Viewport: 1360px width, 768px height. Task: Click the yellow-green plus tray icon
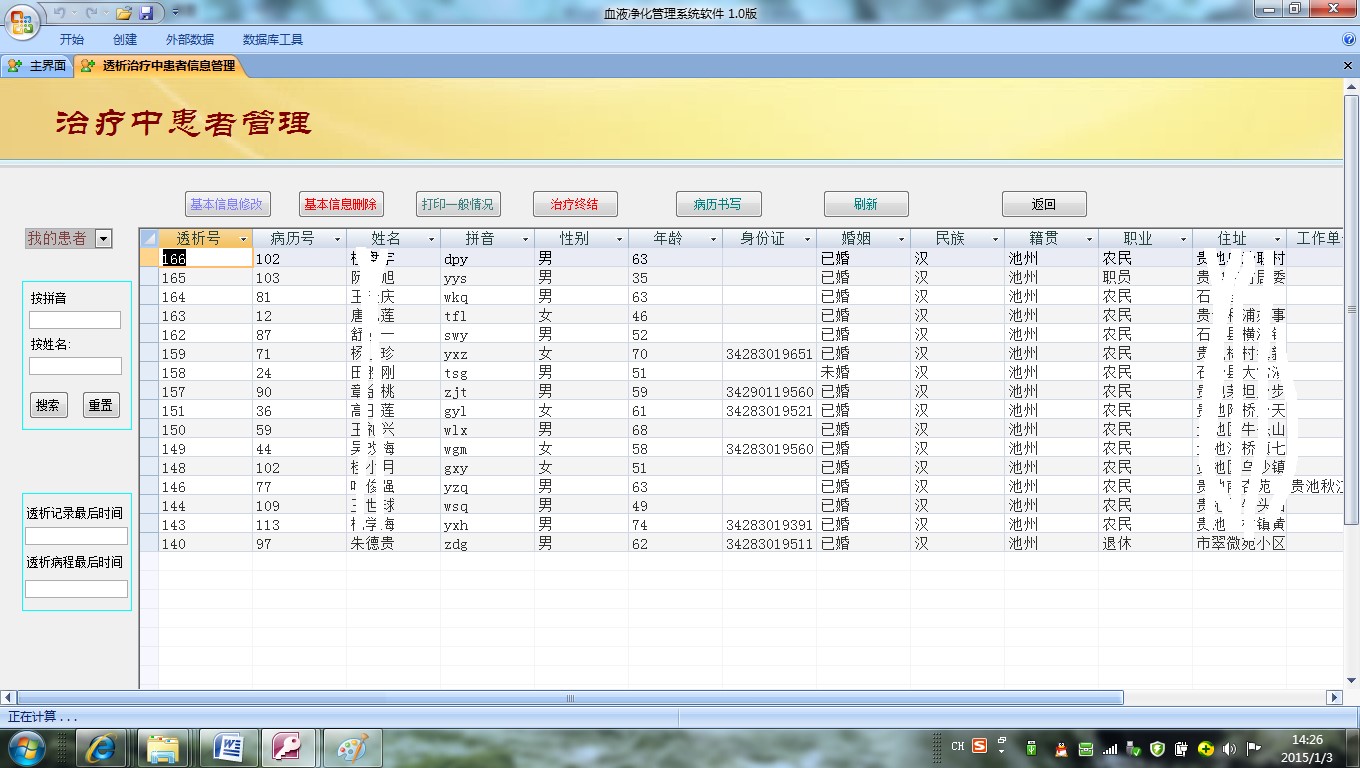coord(1206,749)
